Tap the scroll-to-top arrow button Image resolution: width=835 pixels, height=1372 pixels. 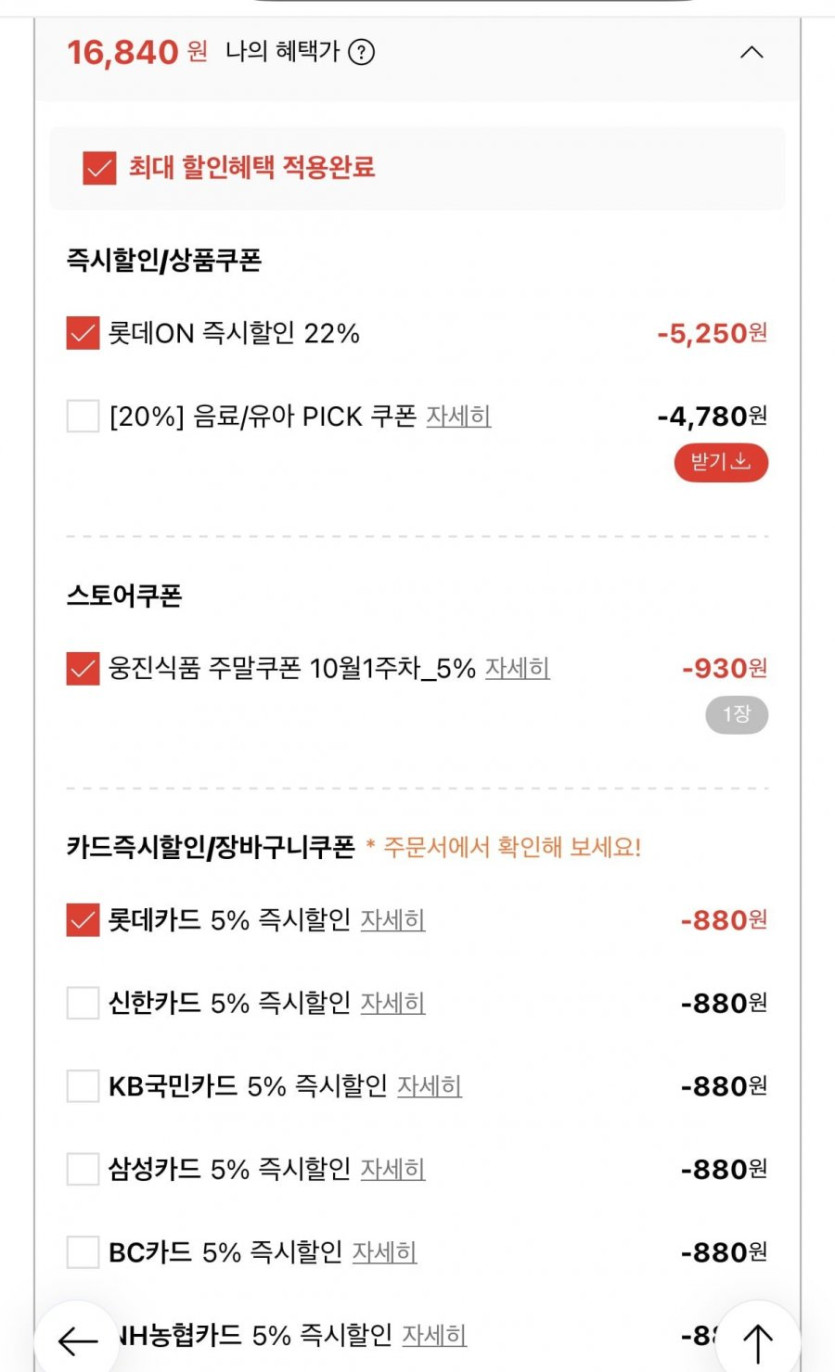click(758, 1341)
